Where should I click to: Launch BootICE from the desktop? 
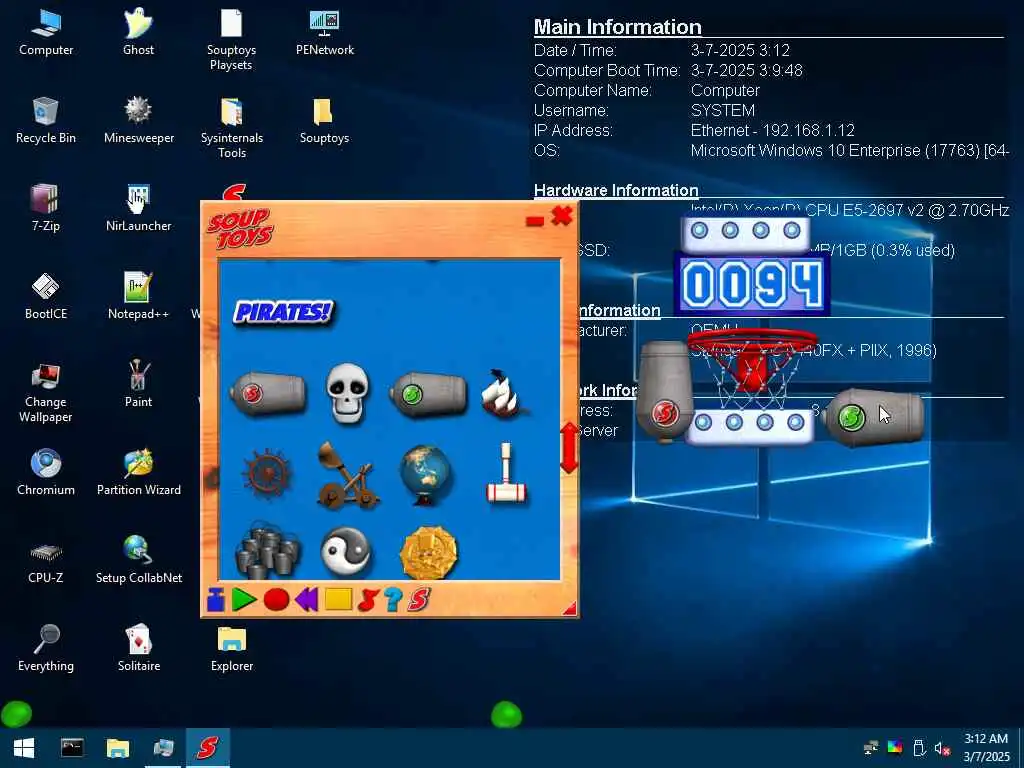click(x=46, y=297)
